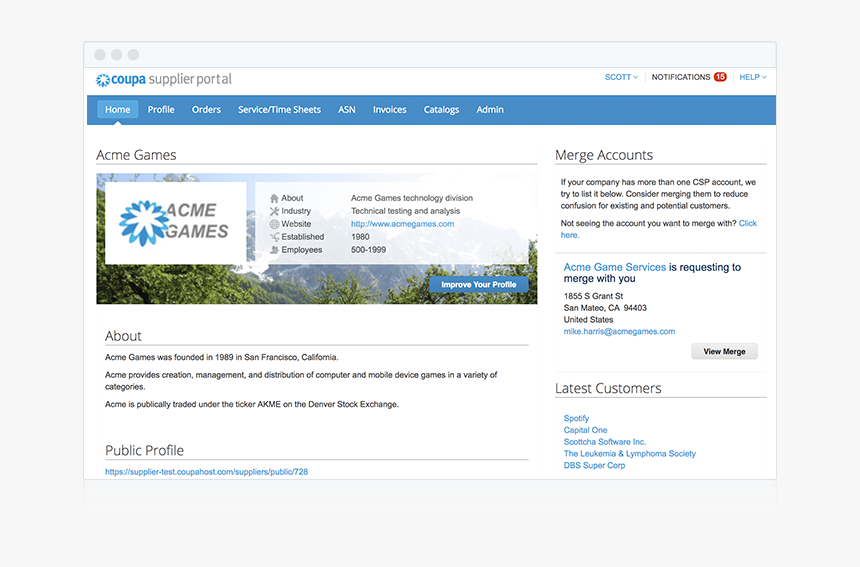This screenshot has width=860, height=567.
Task: Click the About house icon
Action: coord(274,198)
